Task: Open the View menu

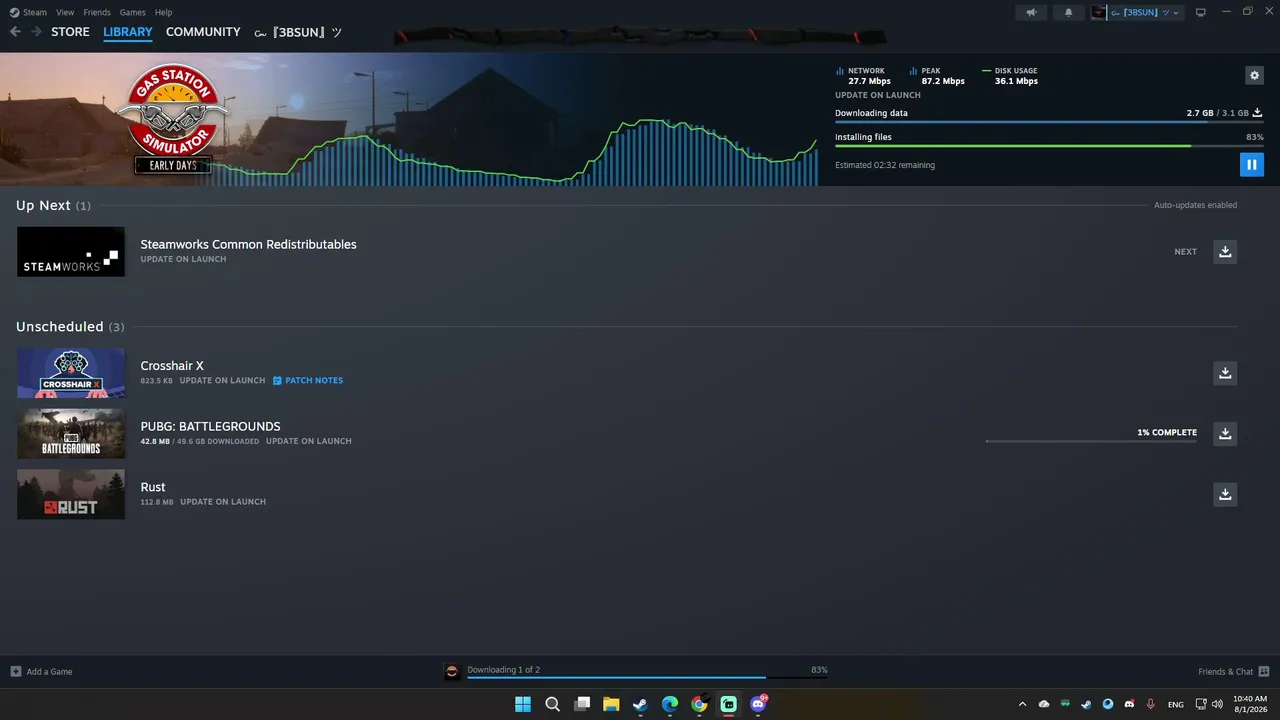Action: (65, 12)
